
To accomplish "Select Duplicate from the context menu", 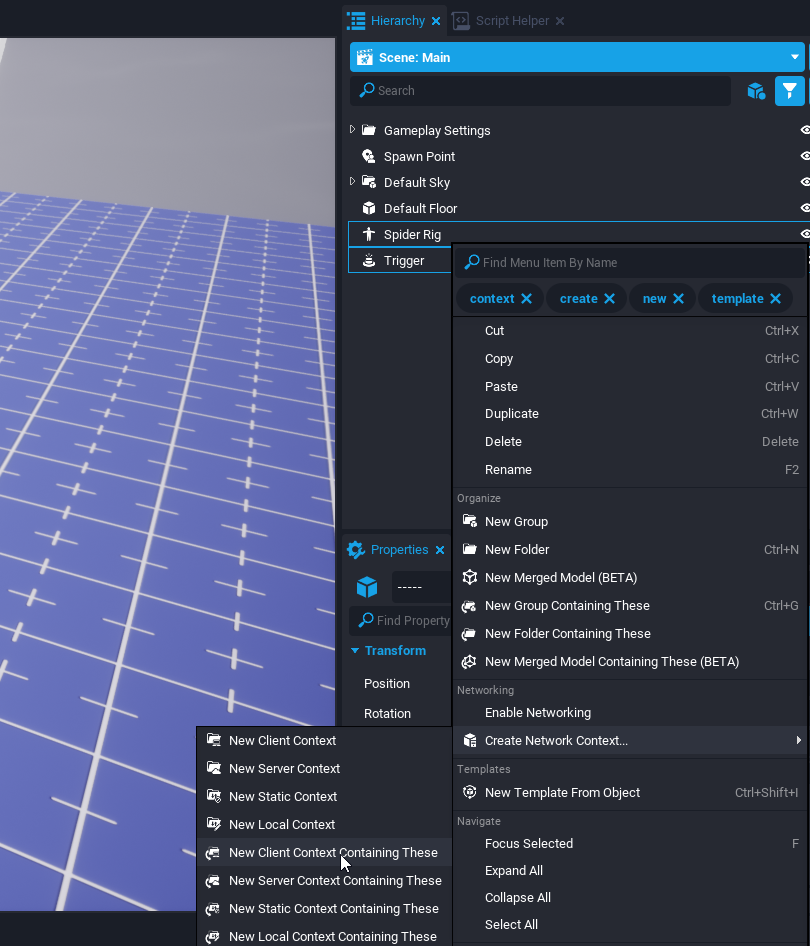I will coord(511,414).
